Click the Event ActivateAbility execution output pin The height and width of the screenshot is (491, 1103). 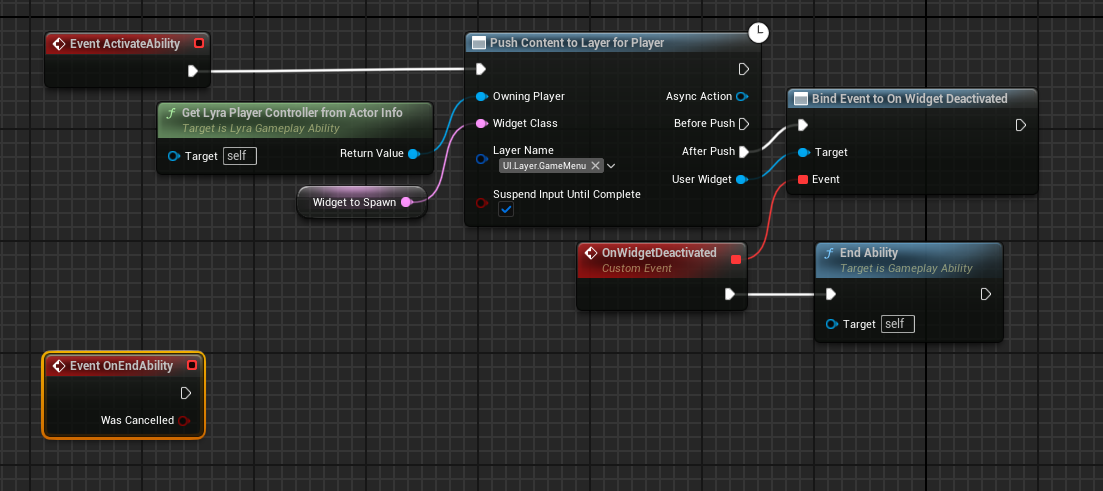193,71
